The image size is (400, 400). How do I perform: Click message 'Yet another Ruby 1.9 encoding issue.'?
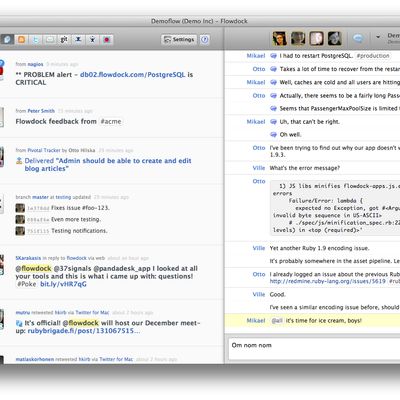coord(319,248)
